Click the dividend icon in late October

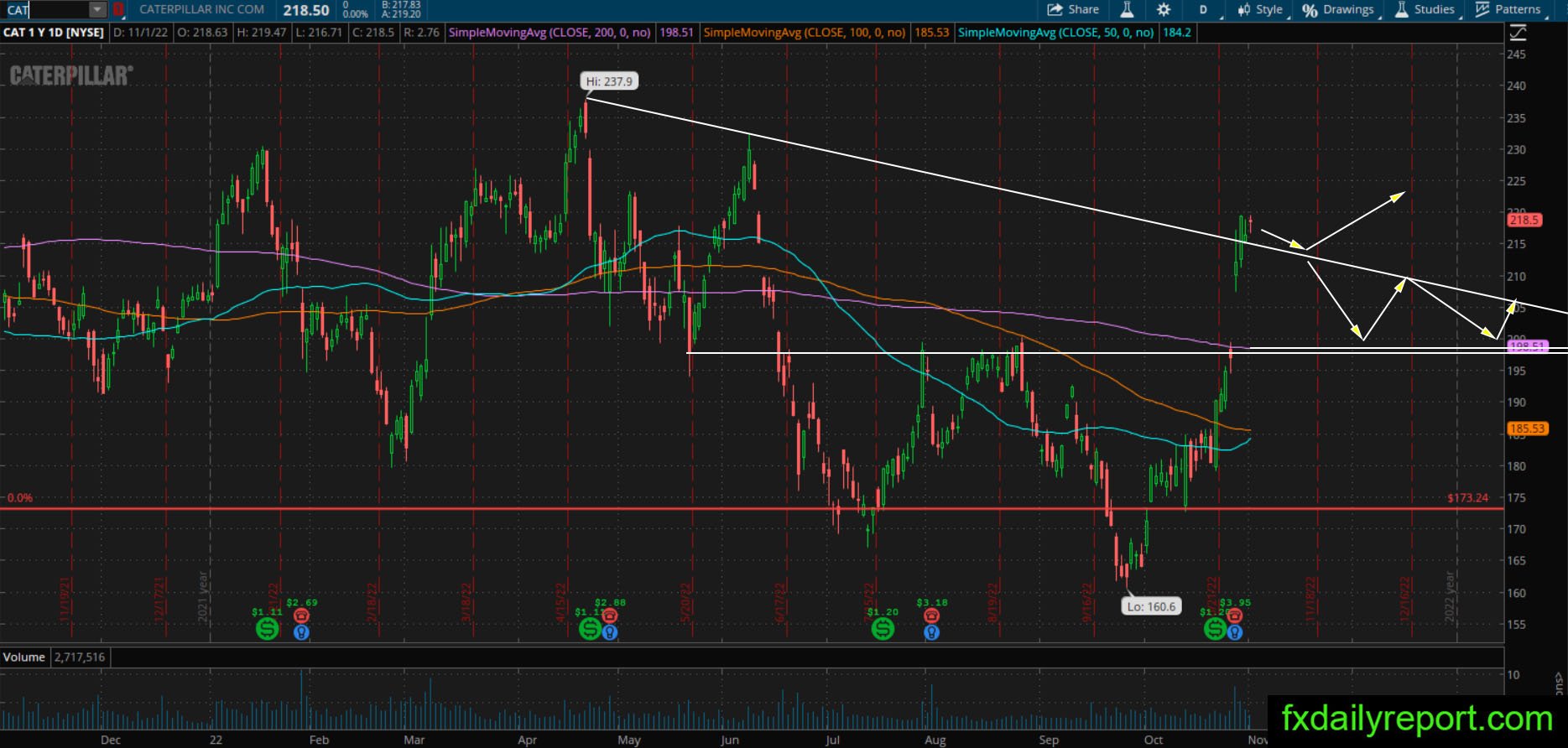(1215, 627)
